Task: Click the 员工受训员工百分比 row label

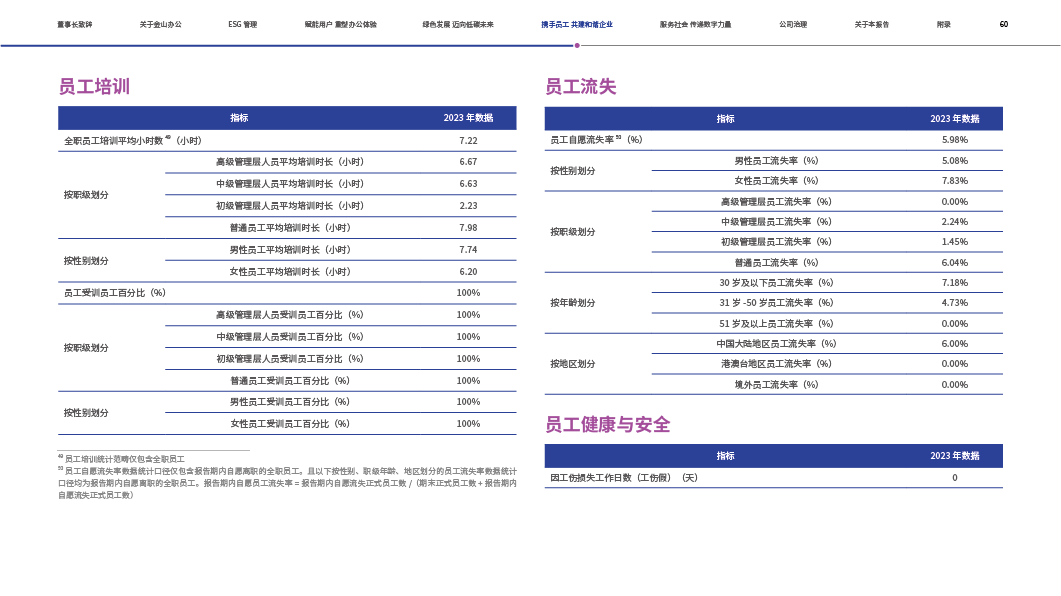Action: (115, 293)
